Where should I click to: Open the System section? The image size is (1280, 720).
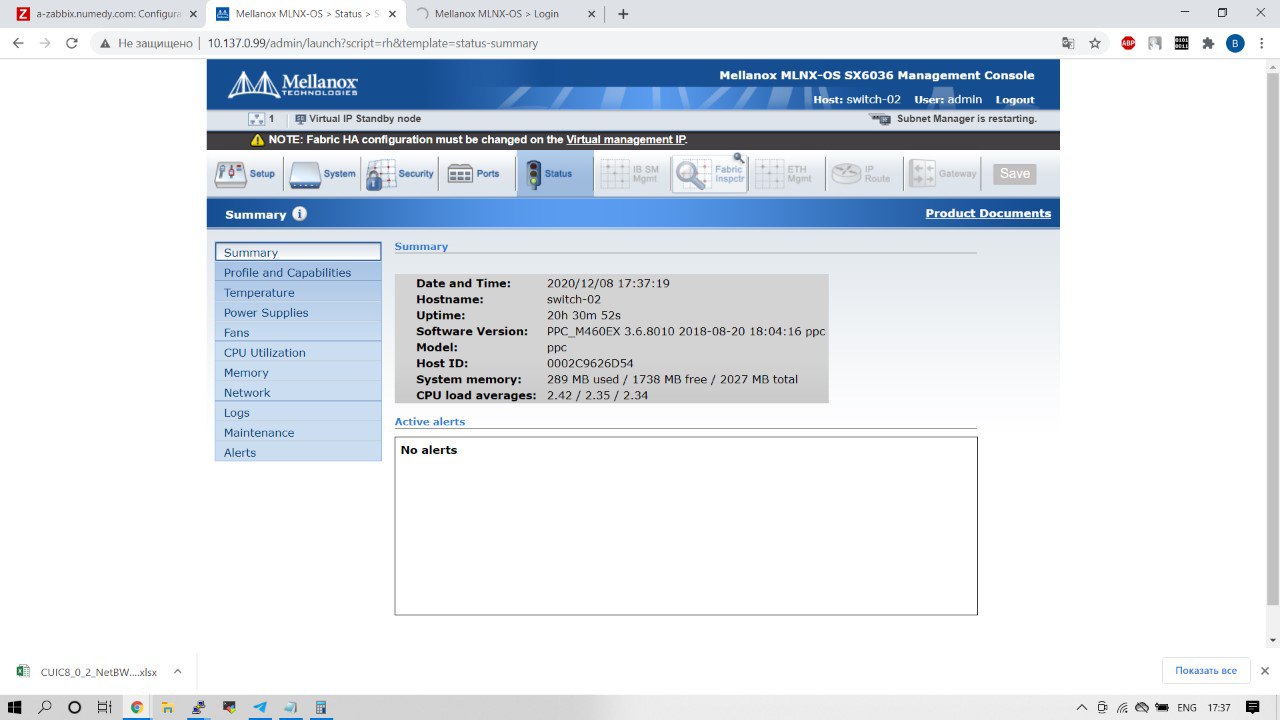322,174
